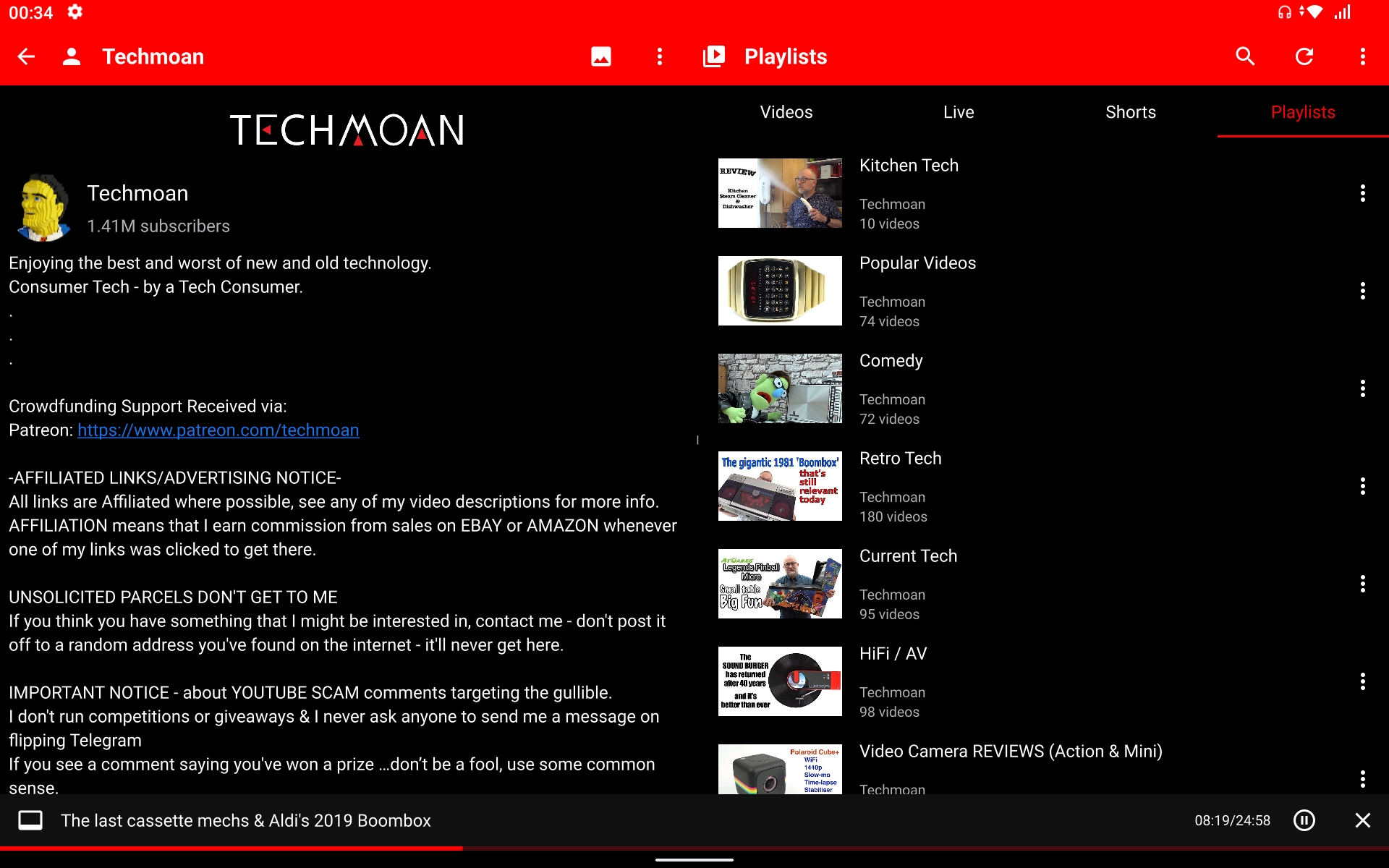
Task: Open options for Comedy playlist
Action: tap(1363, 388)
